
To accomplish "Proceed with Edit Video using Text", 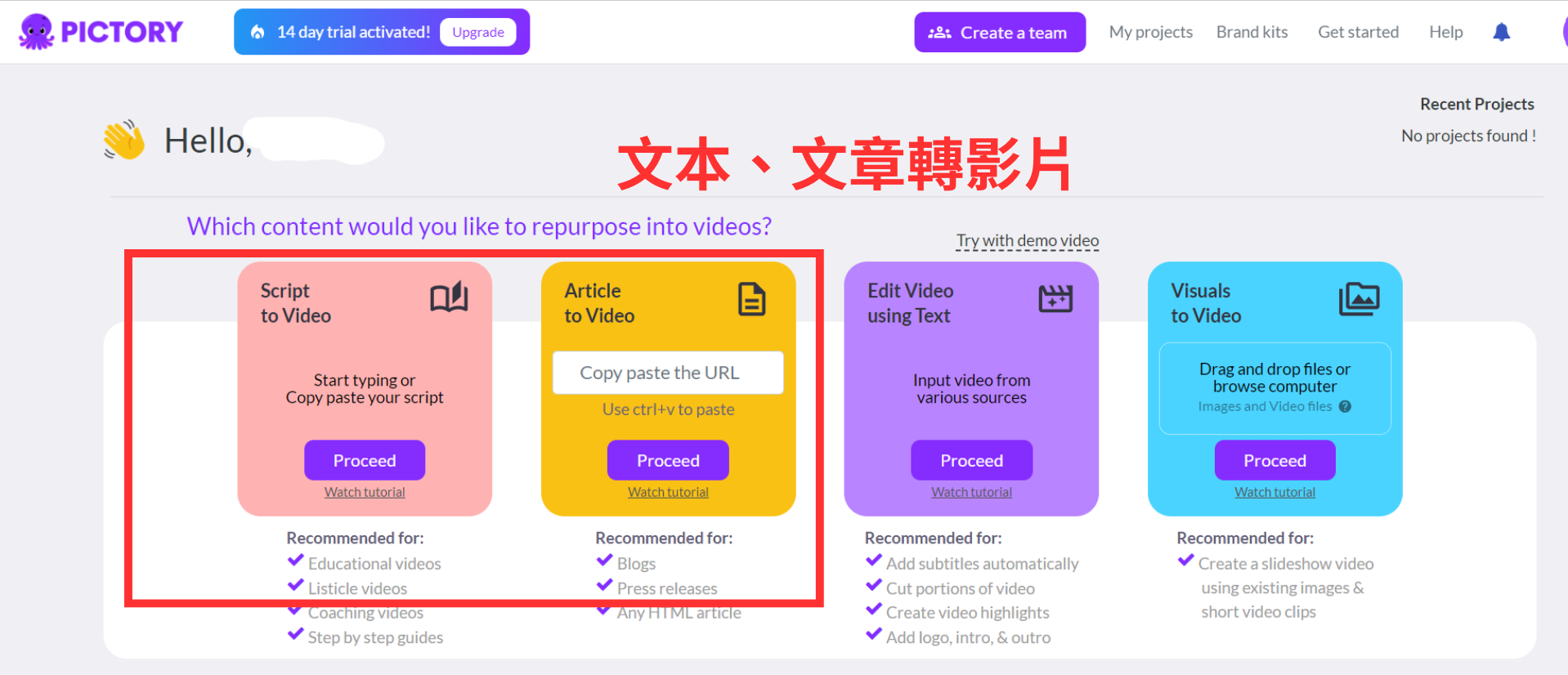I will pyautogui.click(x=971, y=460).
